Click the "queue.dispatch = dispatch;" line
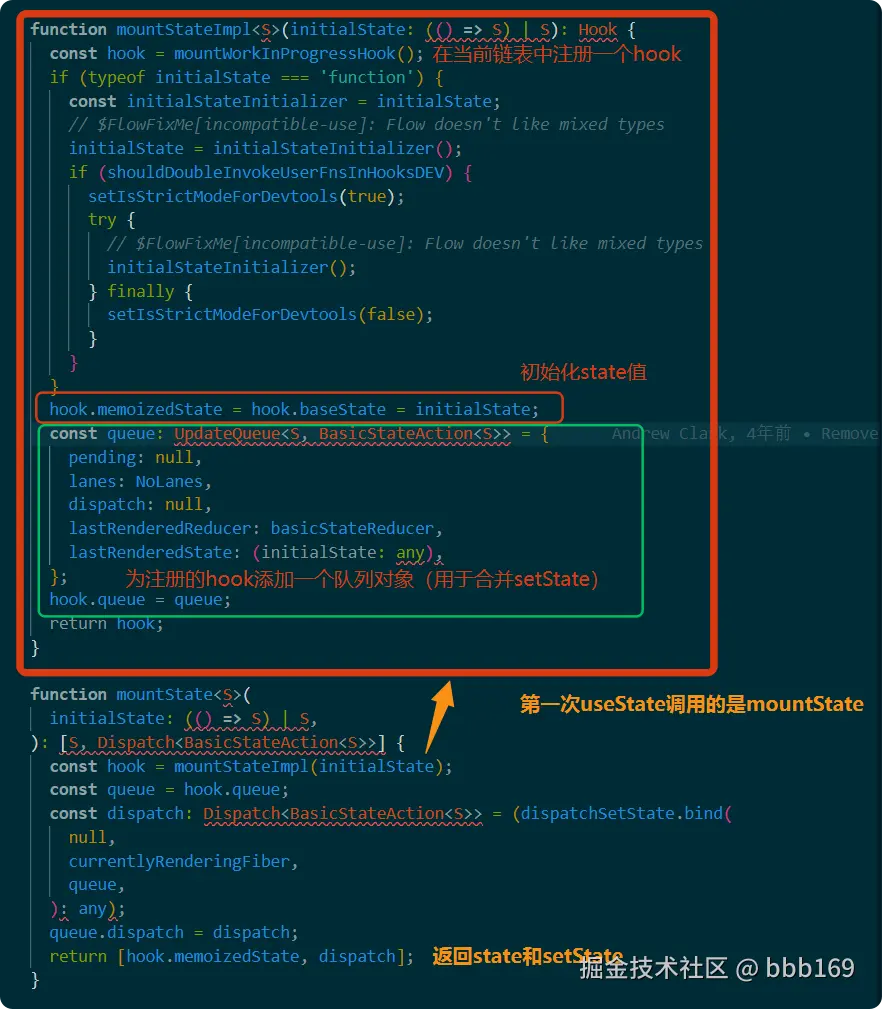 coord(174,932)
